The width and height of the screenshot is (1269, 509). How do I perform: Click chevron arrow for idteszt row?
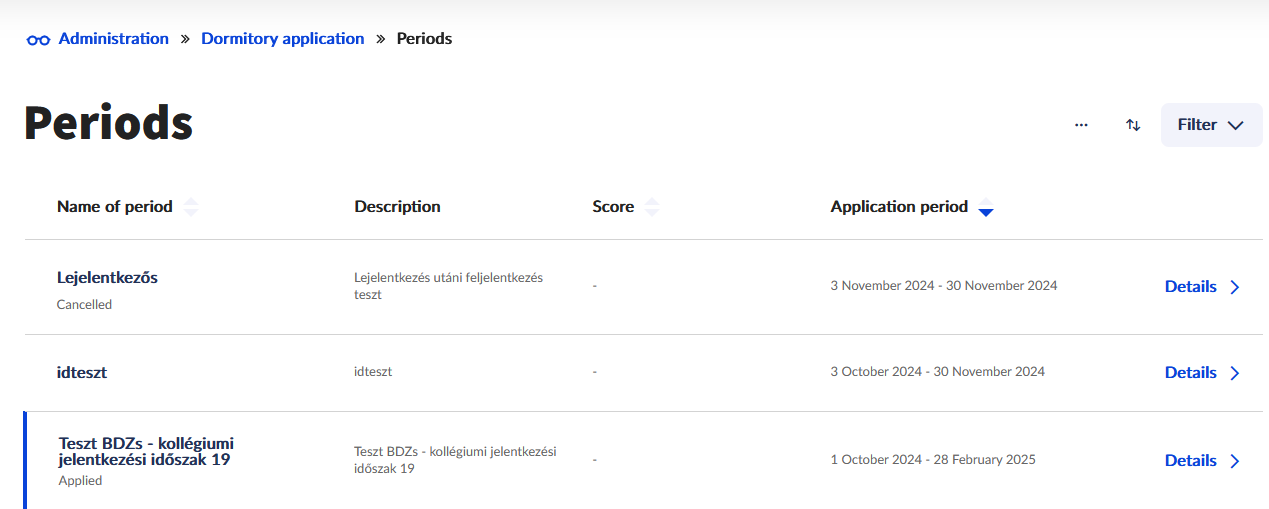click(x=1235, y=373)
